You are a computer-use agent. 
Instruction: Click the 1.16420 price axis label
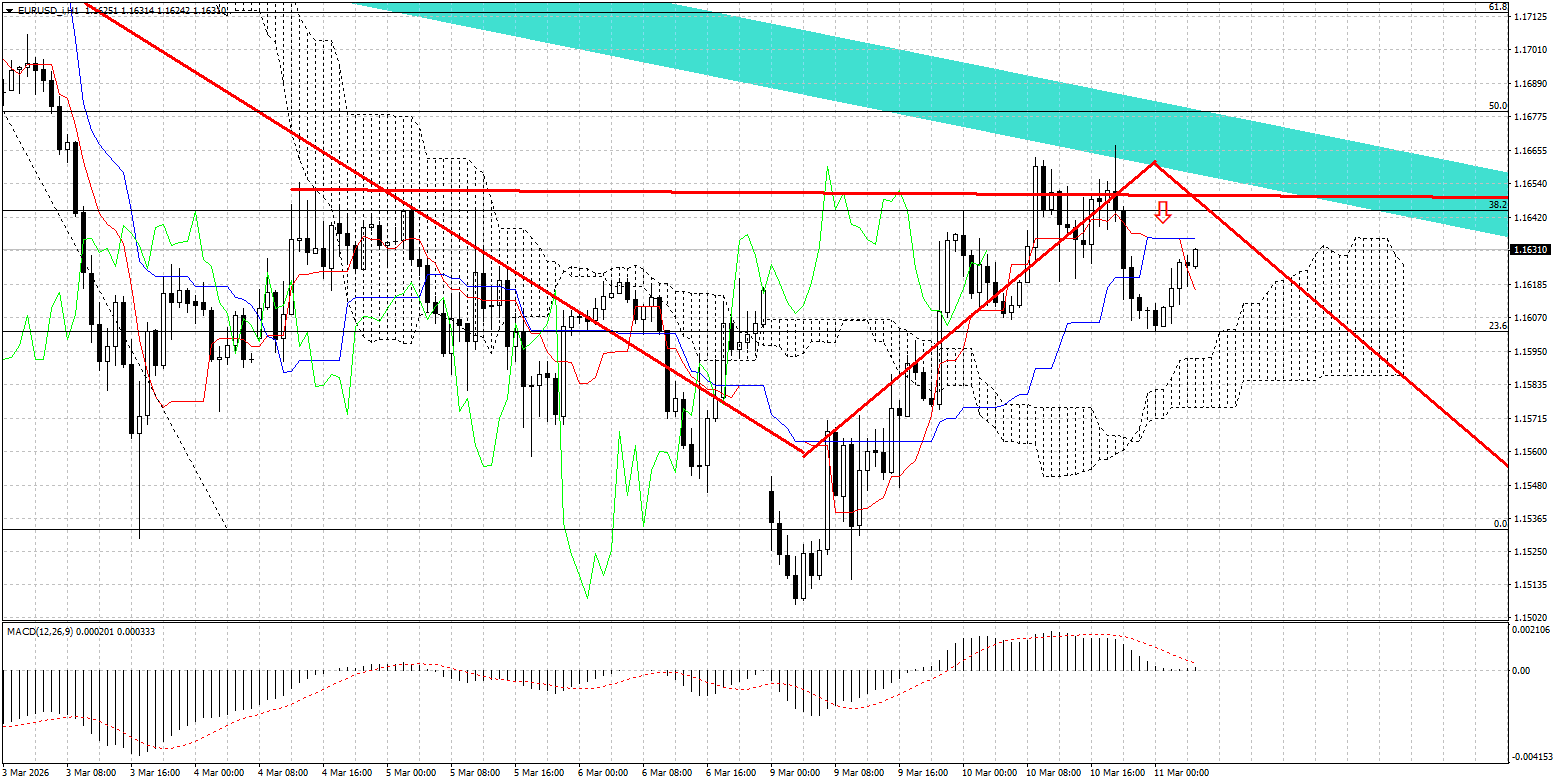click(x=1531, y=218)
